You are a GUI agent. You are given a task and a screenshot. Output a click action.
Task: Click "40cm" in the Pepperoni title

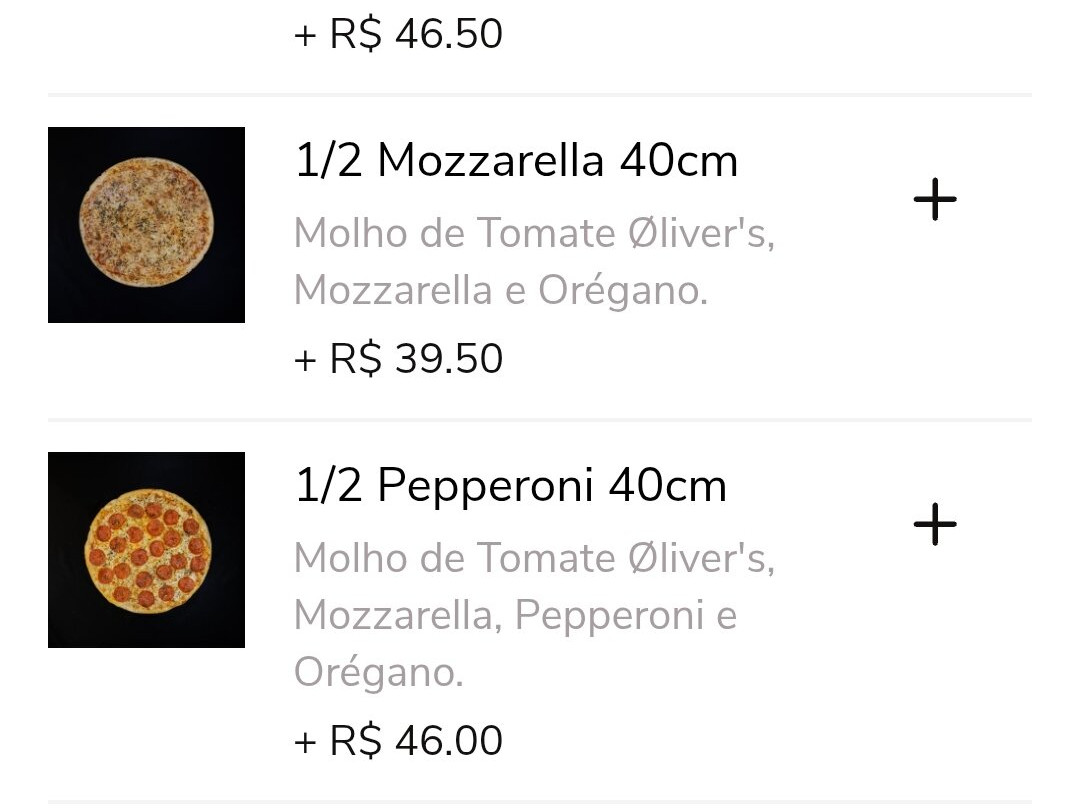tap(667, 486)
